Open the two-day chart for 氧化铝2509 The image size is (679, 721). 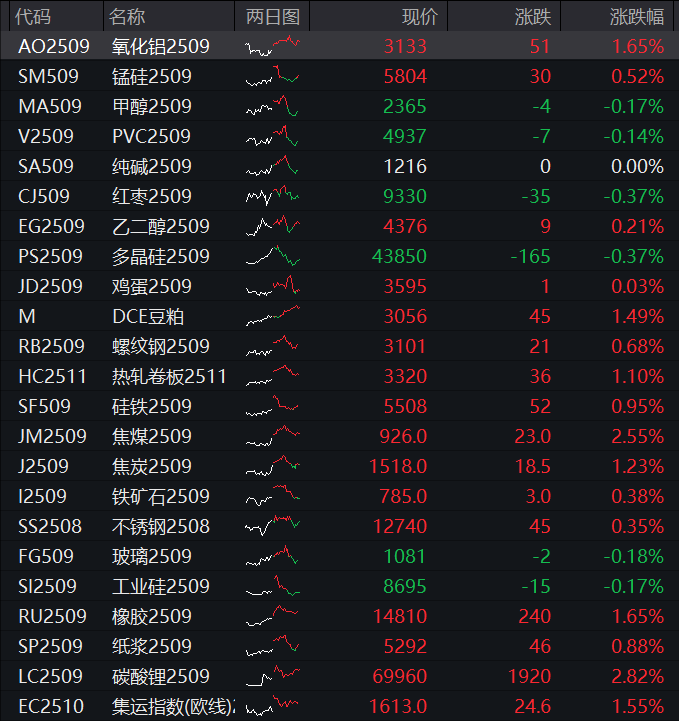272,46
